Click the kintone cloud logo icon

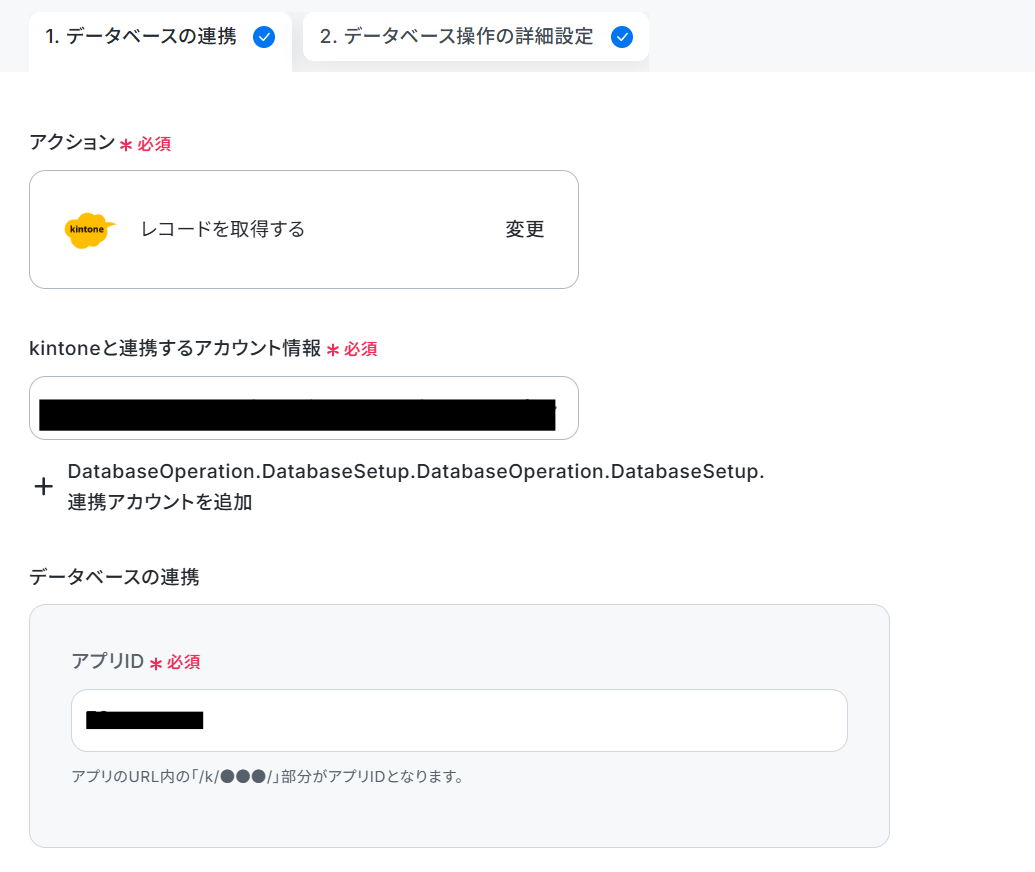(x=89, y=230)
